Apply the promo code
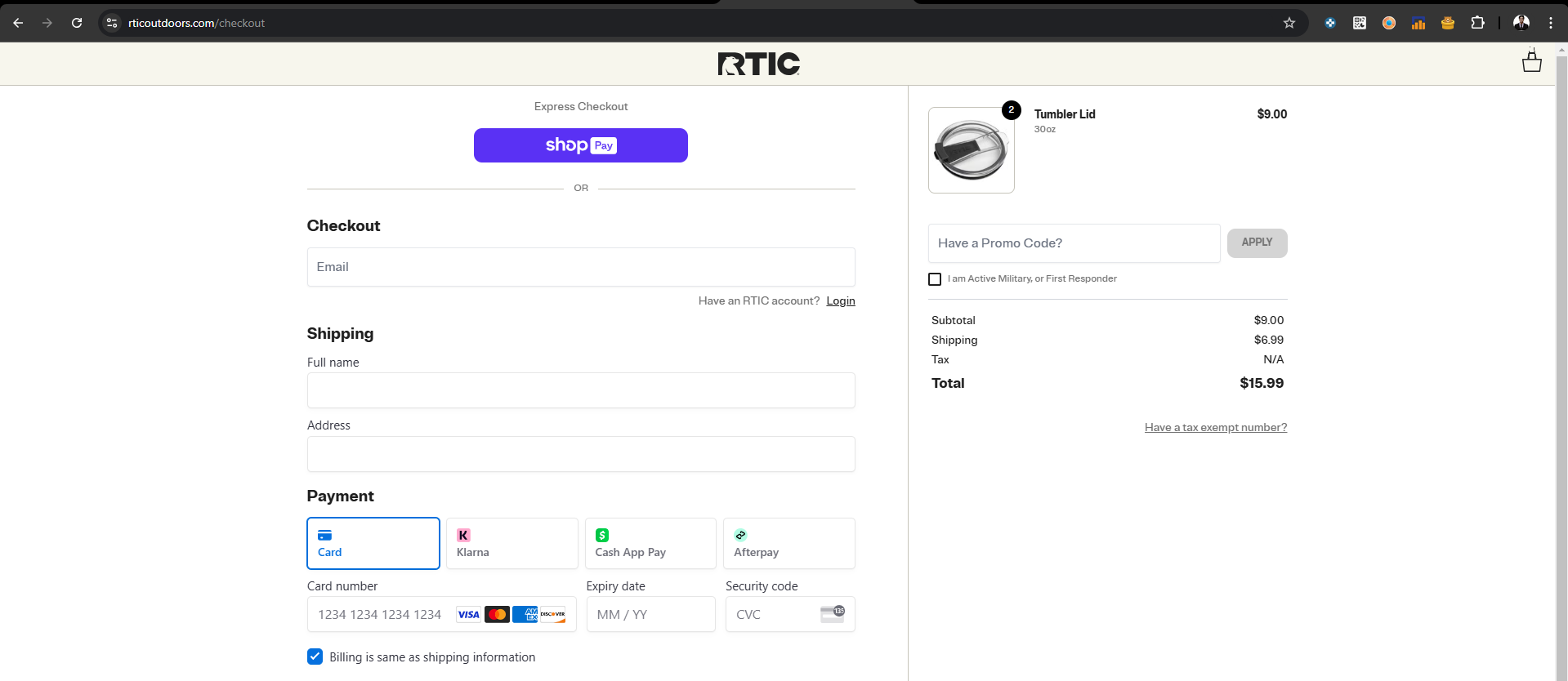 [1257, 243]
